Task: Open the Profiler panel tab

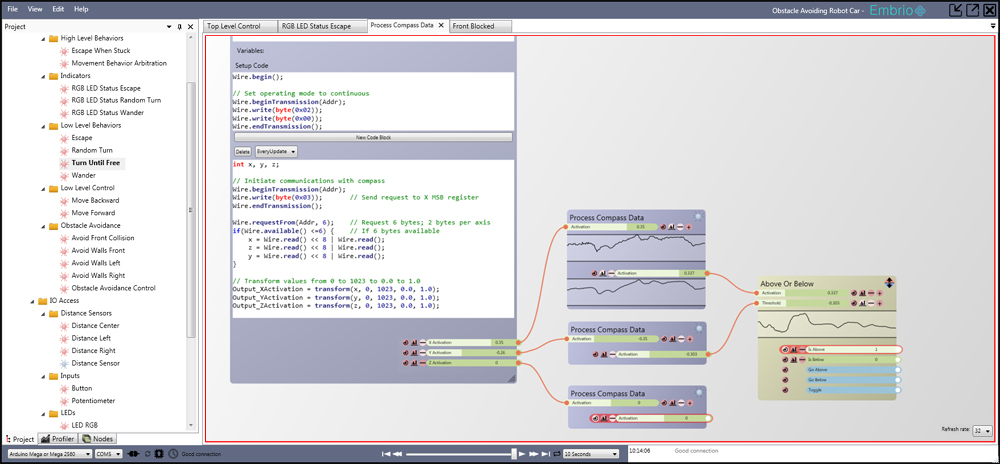Action: pos(57,439)
